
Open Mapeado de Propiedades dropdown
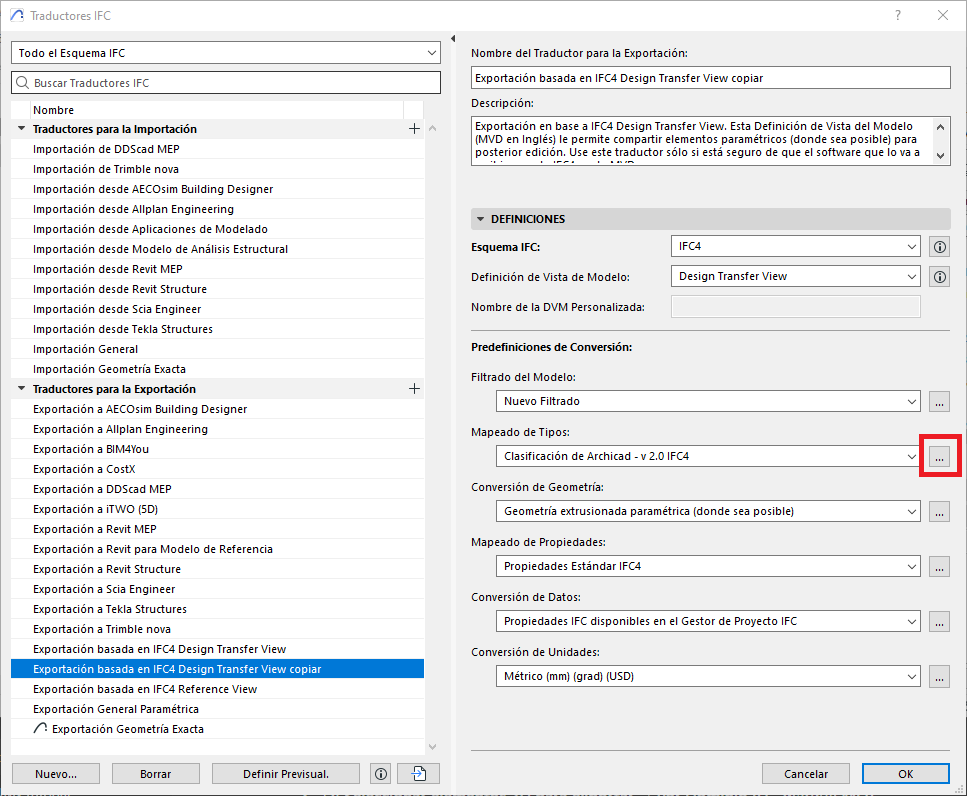coord(707,566)
